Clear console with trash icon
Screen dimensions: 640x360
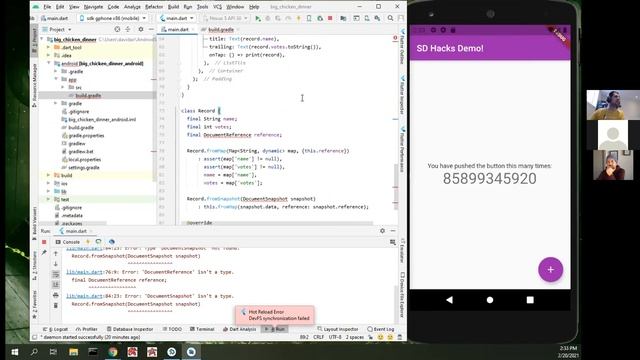pos(56,305)
